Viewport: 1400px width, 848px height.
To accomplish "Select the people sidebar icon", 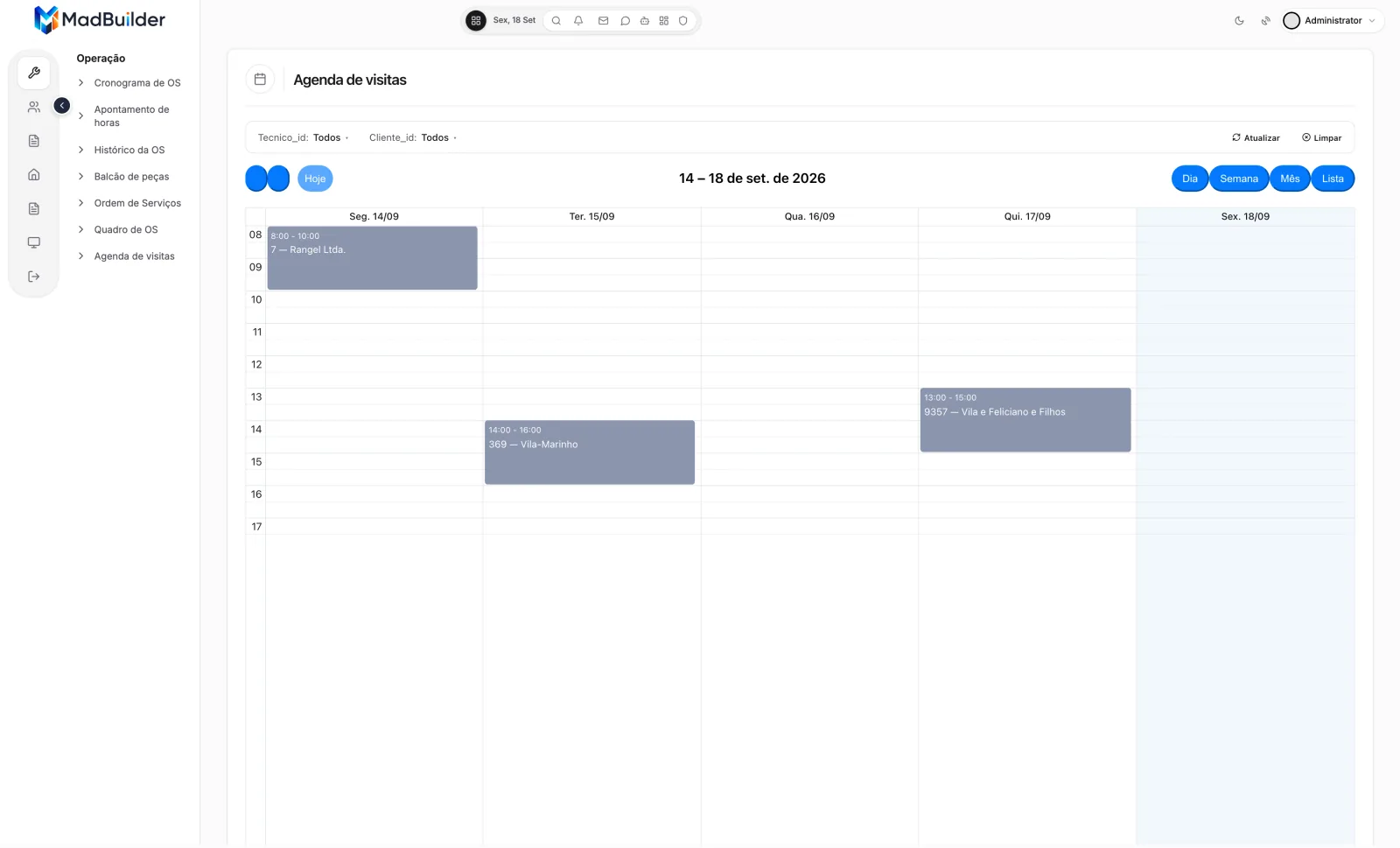I will tap(34, 107).
